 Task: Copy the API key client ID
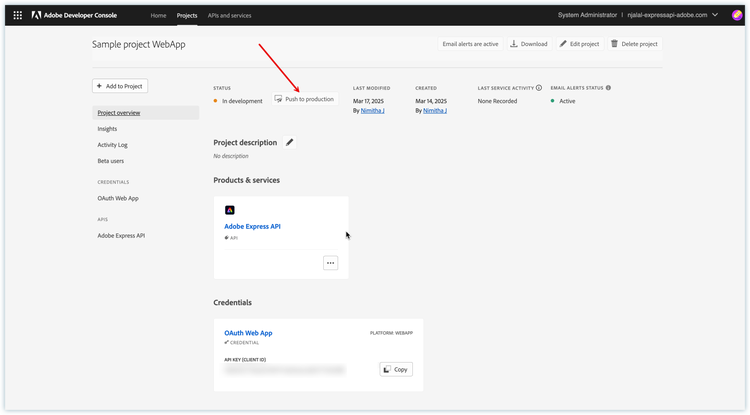tap(396, 369)
